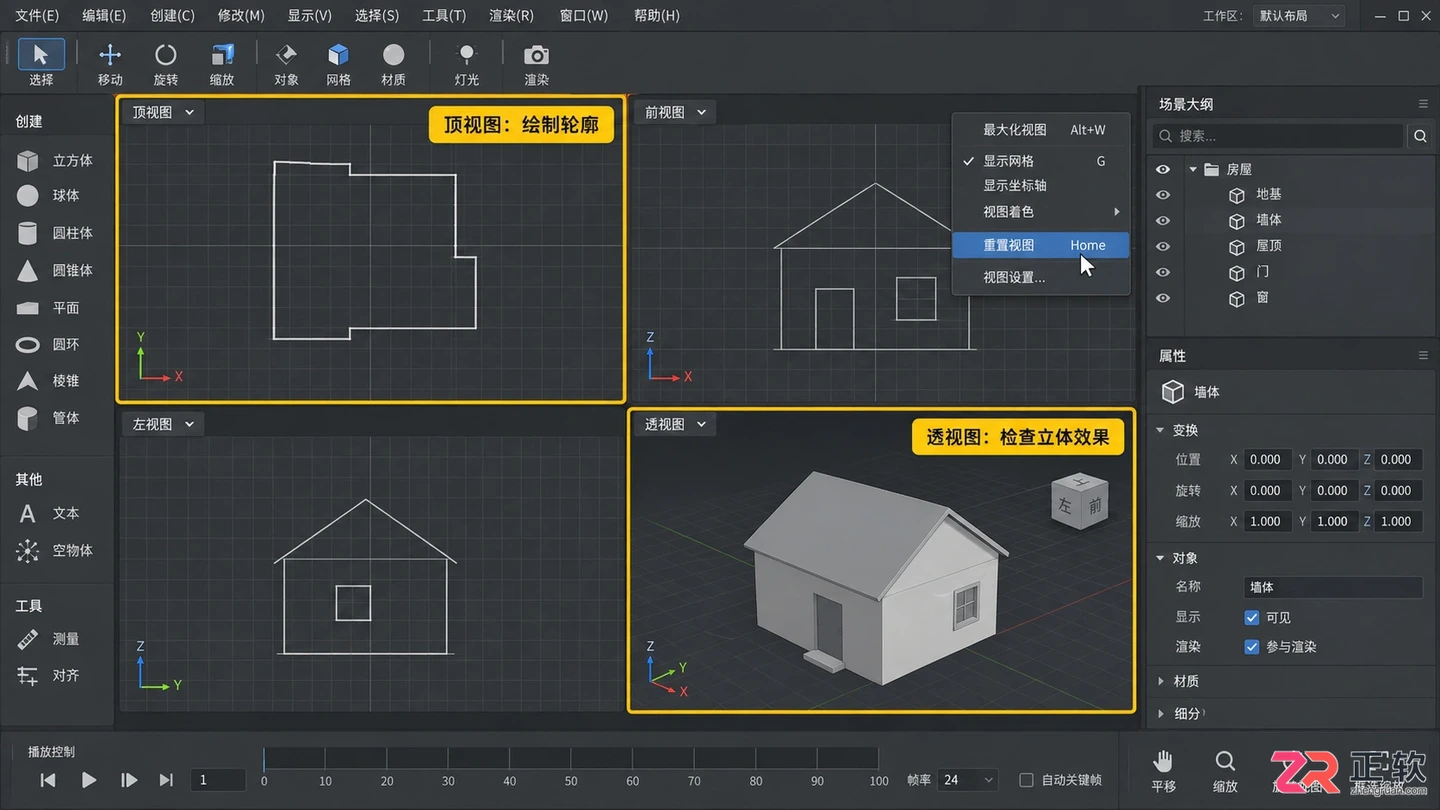The image size is (1440, 810).
Task: Open the 渲染(R) menu
Action: [x=511, y=16]
